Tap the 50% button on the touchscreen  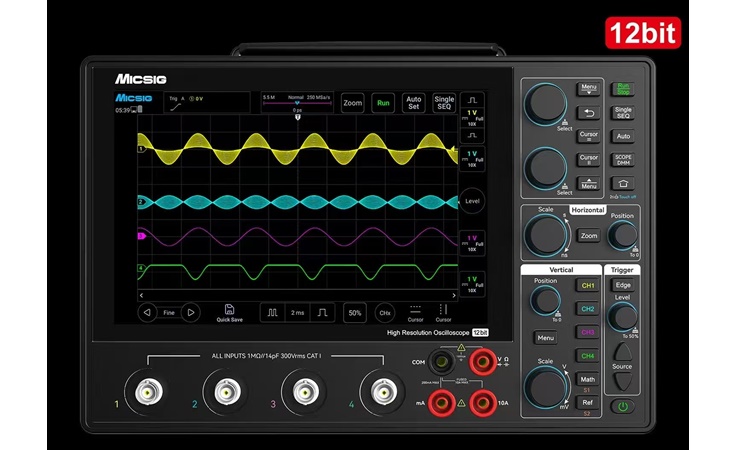(355, 313)
